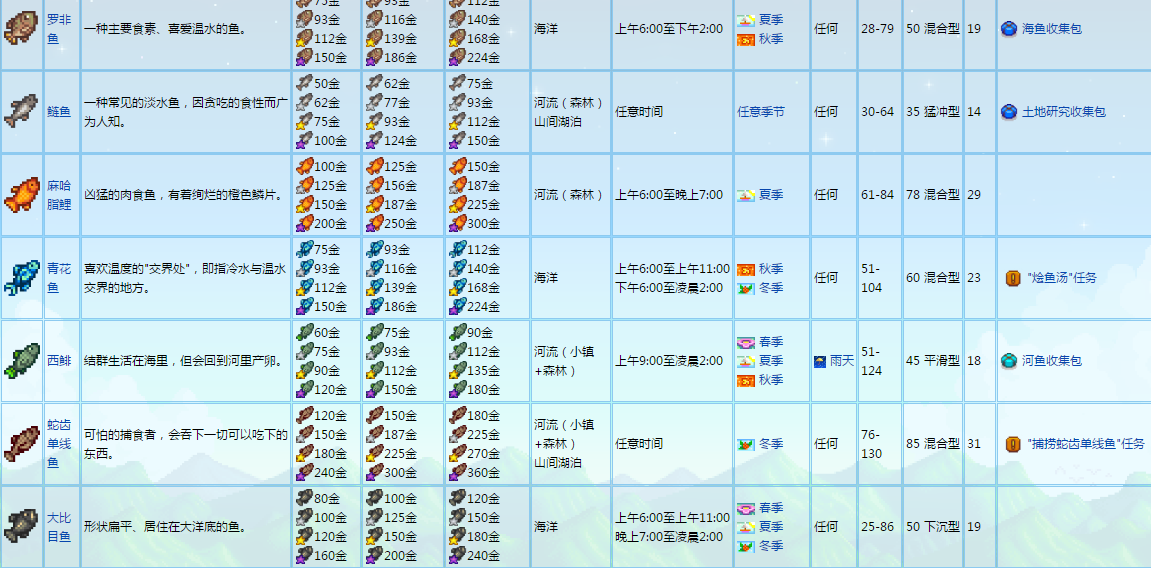Open the 蛇齿单线鱼 fish name link

[59, 443]
